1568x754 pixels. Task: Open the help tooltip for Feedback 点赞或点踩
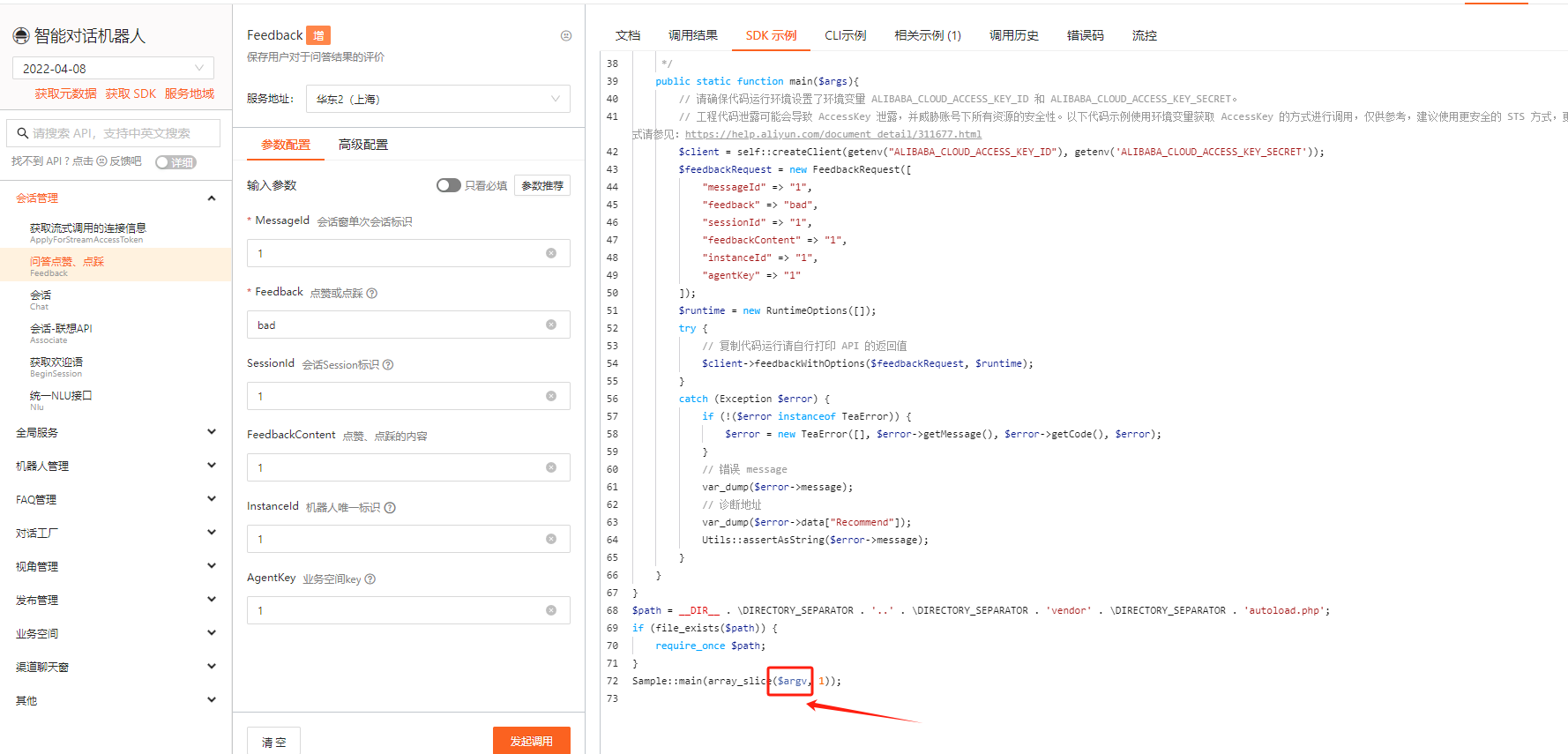pos(371,293)
